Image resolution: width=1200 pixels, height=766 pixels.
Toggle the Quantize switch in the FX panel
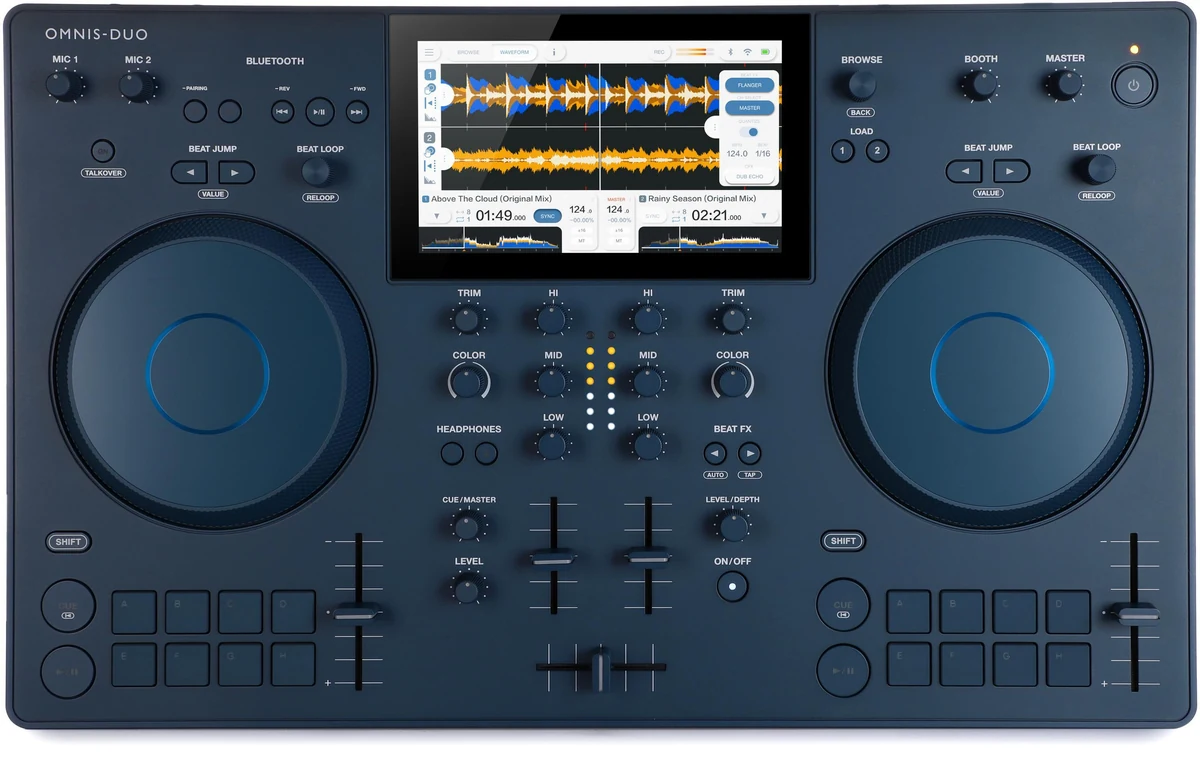pos(749,132)
